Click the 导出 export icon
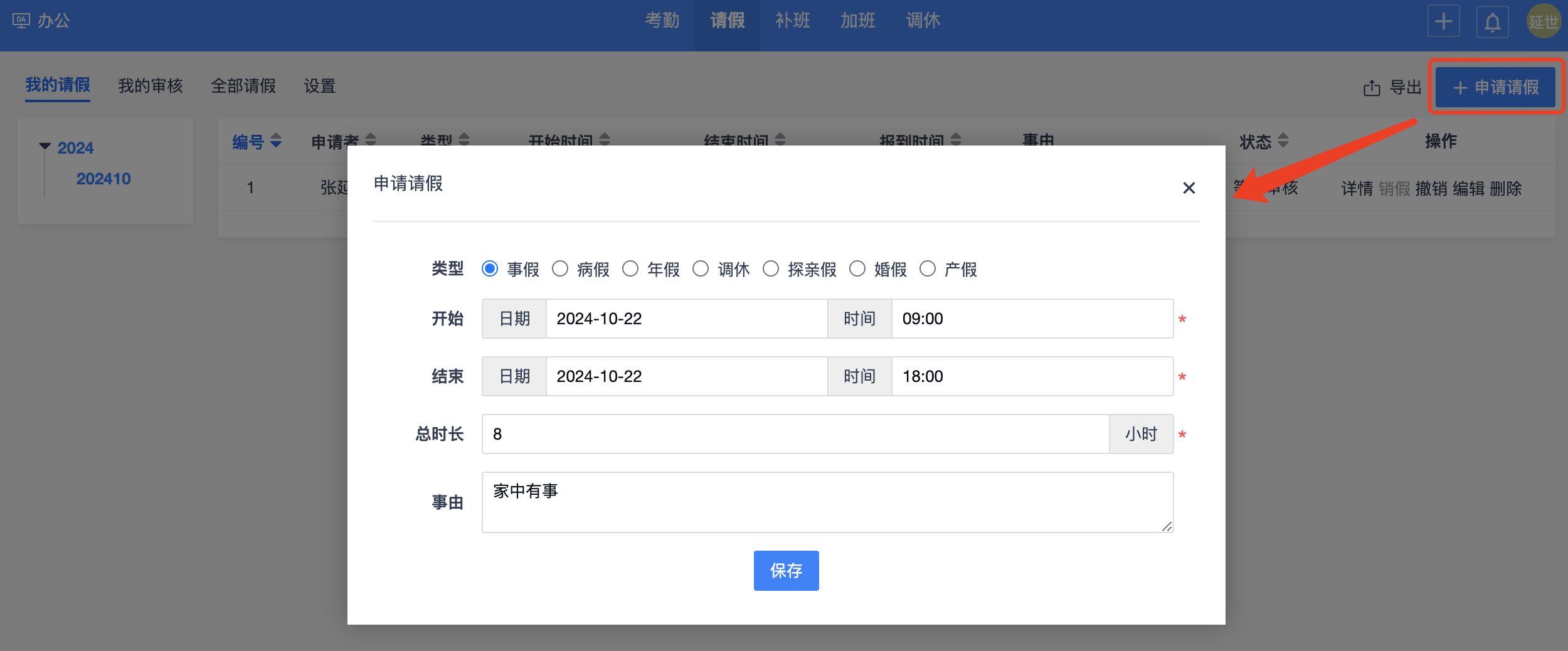Viewport: 1568px width, 651px height. (1372, 88)
